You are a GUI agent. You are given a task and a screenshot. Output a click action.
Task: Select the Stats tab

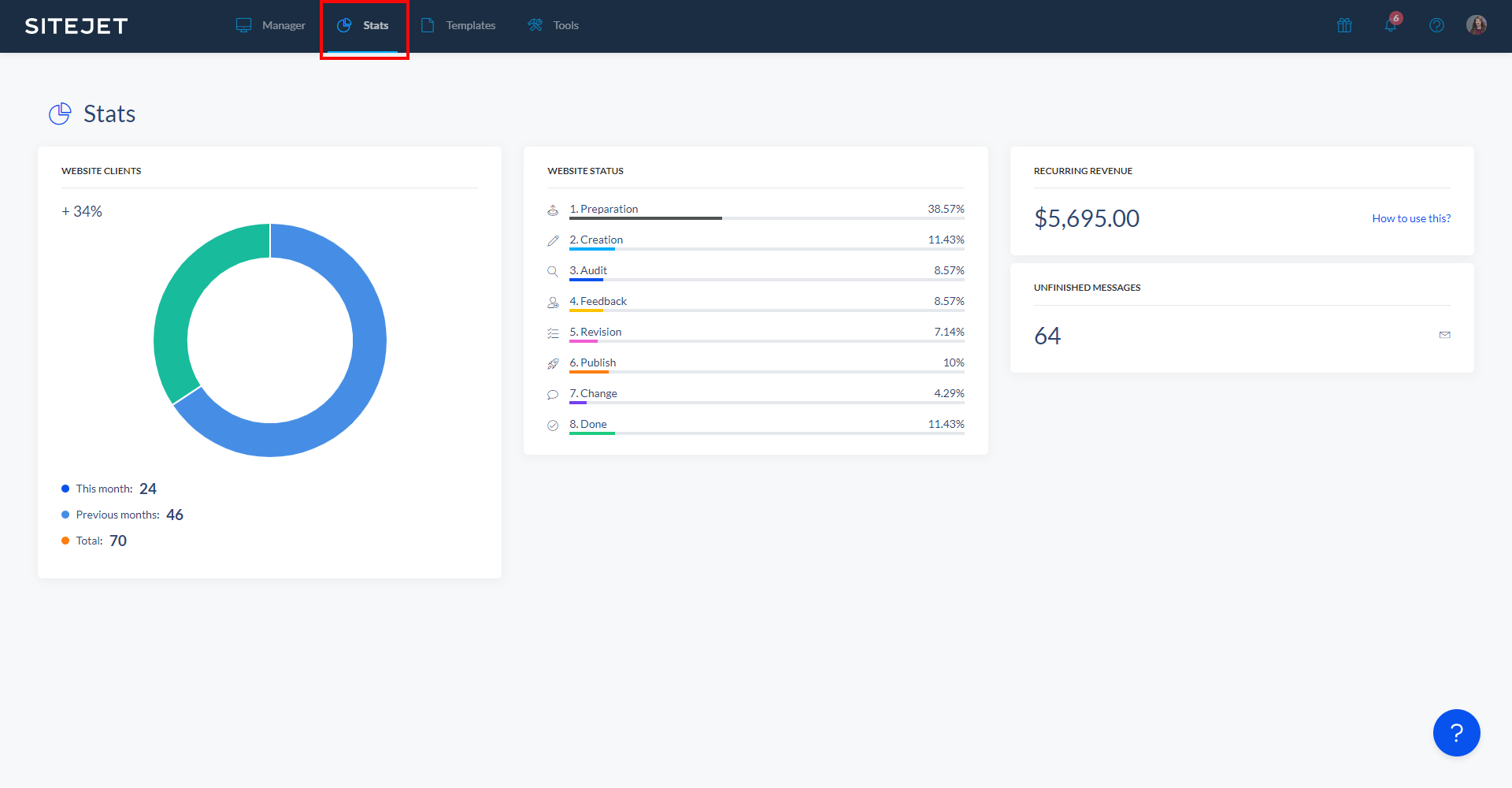click(x=364, y=25)
